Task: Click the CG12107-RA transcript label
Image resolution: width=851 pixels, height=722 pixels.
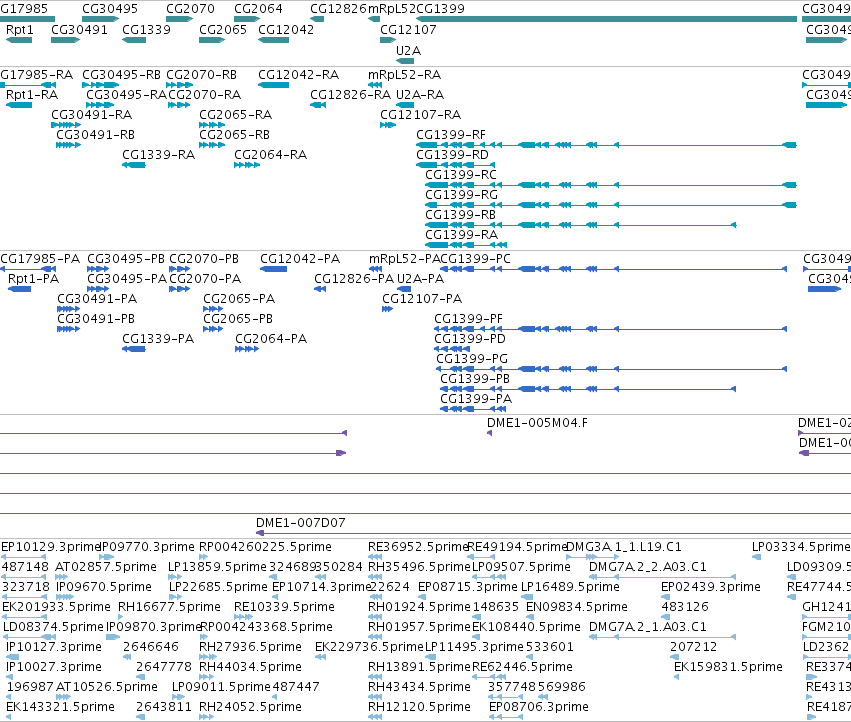Action: click(x=420, y=115)
